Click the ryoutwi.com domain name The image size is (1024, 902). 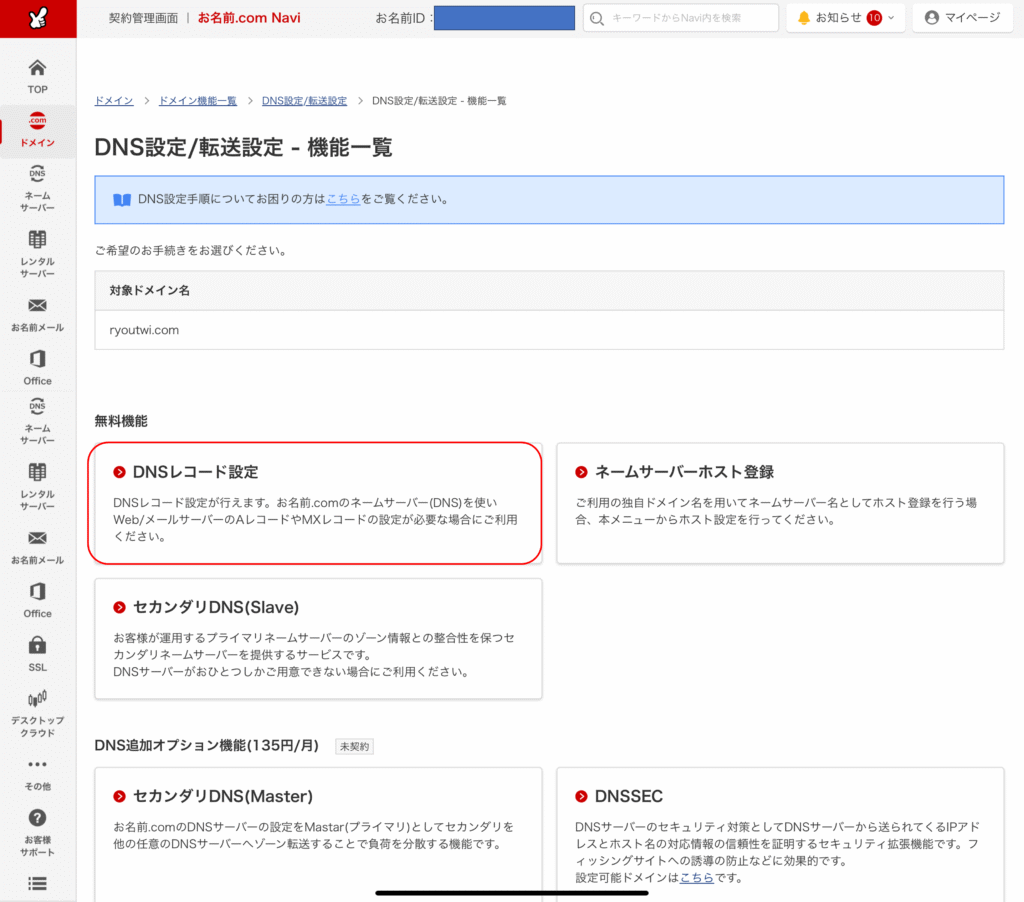144,330
